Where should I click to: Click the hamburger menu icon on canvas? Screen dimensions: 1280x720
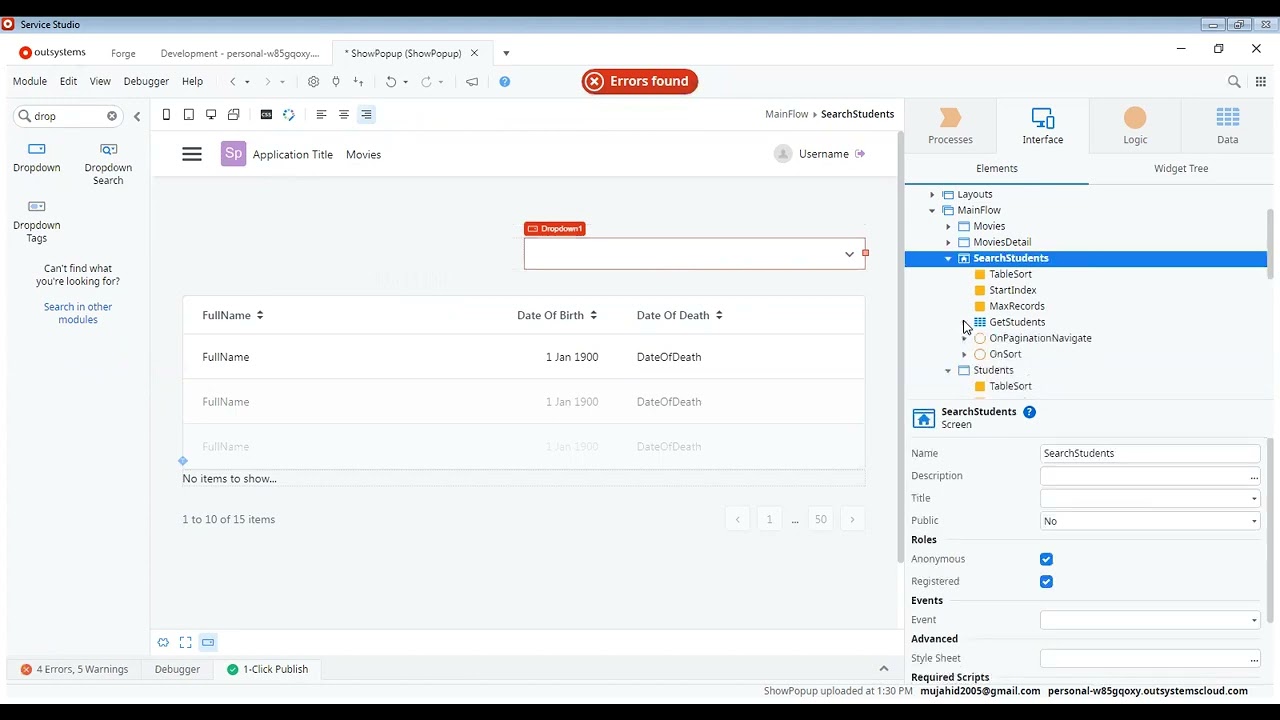click(192, 154)
